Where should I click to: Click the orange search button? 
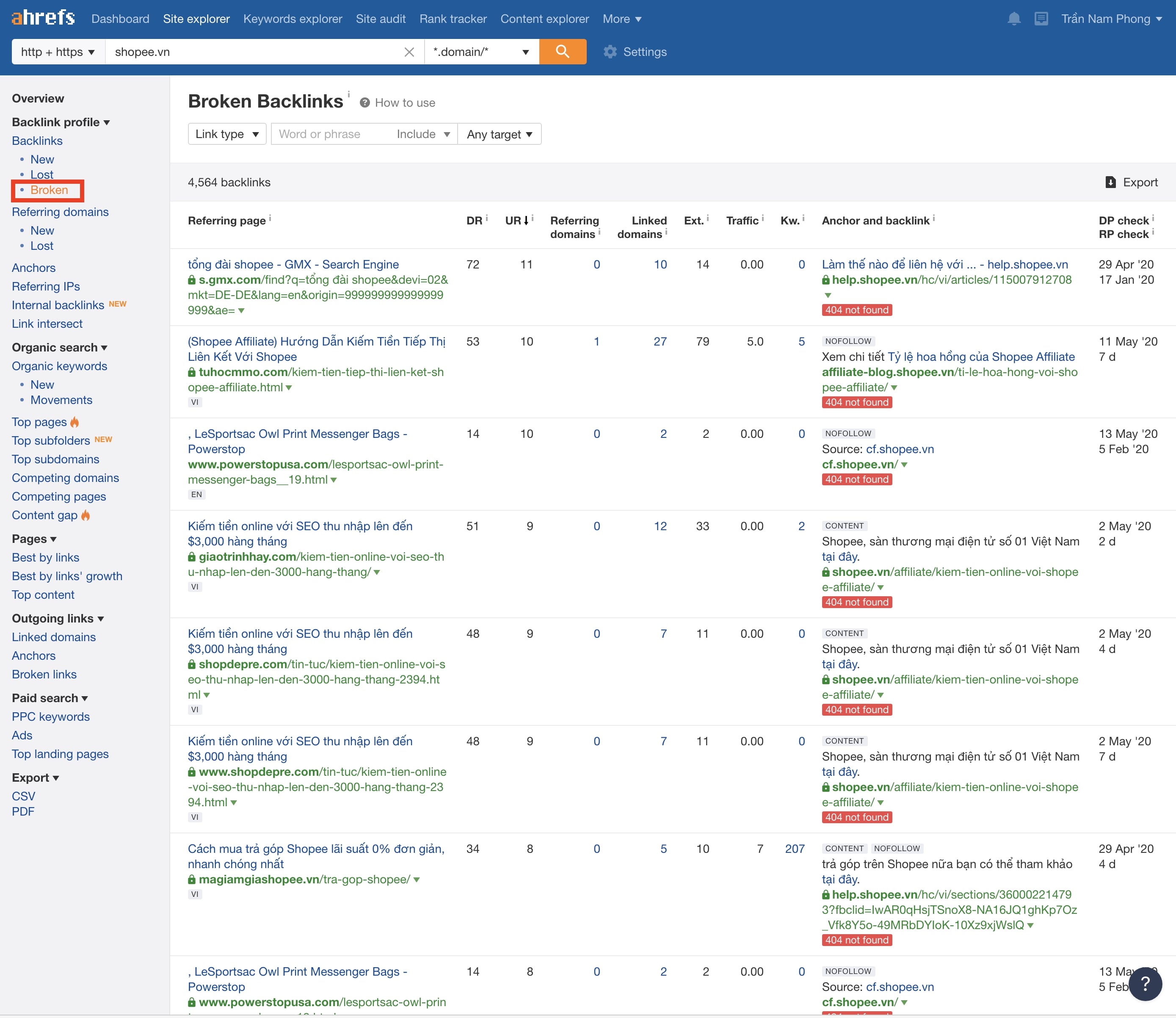tap(562, 52)
